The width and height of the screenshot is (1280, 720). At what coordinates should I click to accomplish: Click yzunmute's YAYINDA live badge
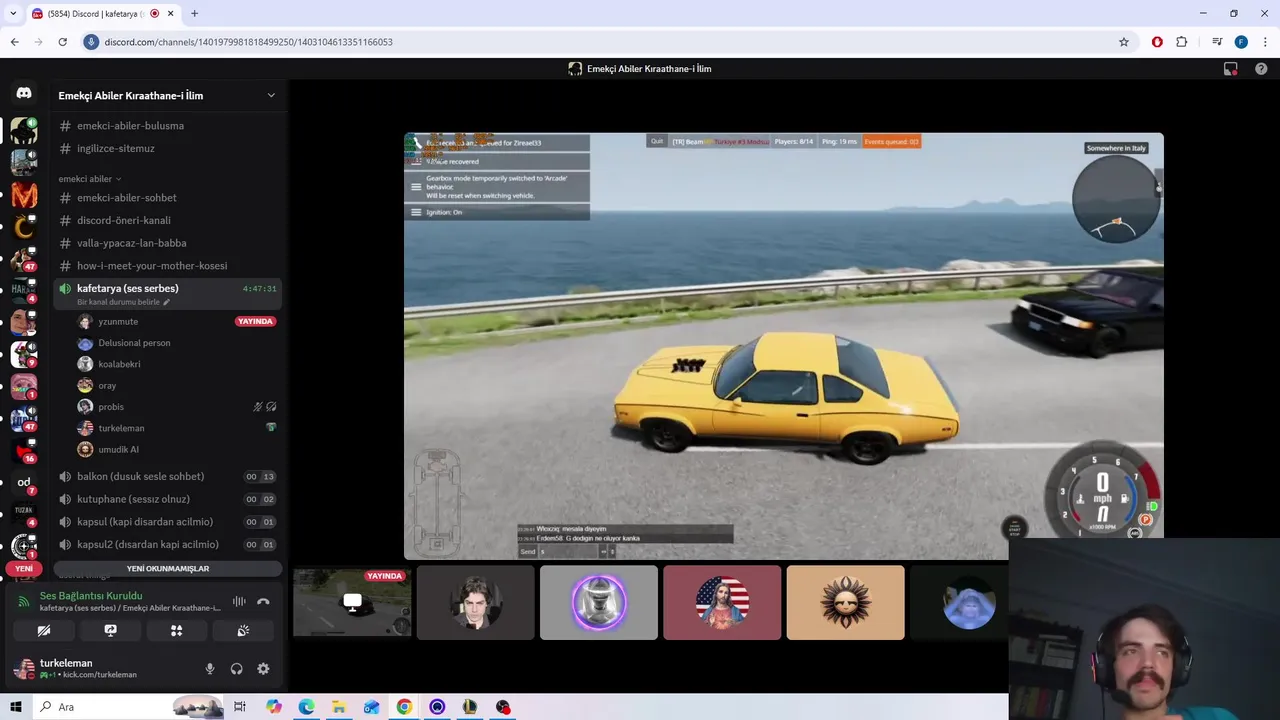pos(255,322)
